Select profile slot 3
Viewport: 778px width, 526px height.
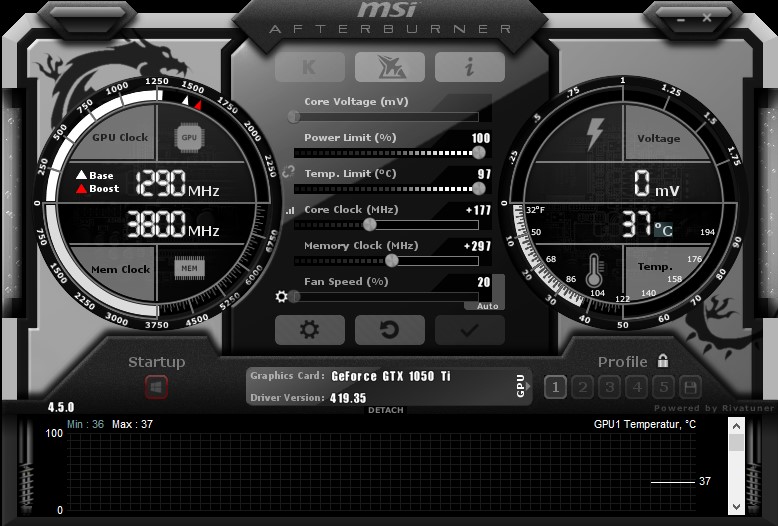610,387
